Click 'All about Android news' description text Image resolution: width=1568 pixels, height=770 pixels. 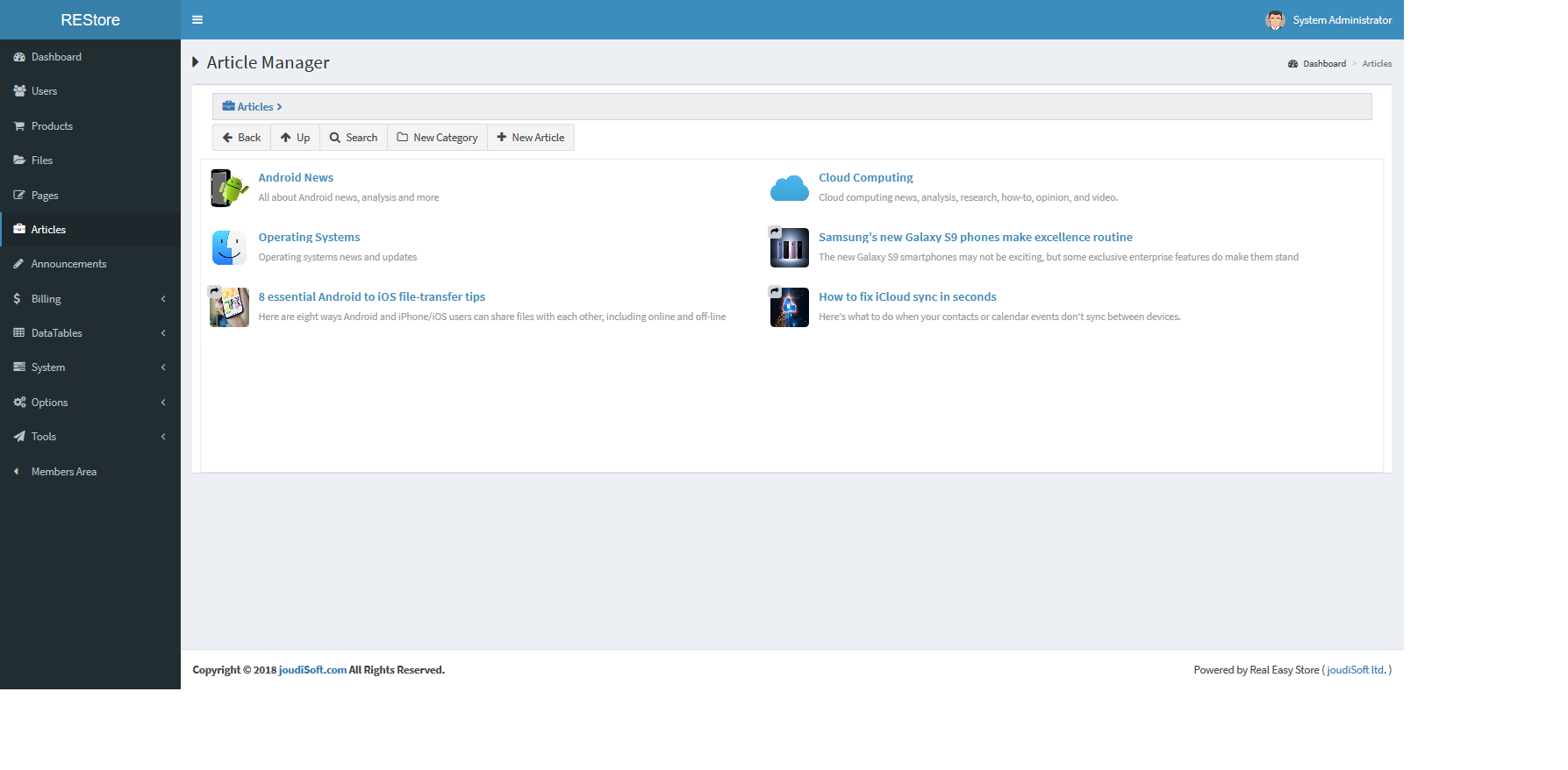click(348, 197)
